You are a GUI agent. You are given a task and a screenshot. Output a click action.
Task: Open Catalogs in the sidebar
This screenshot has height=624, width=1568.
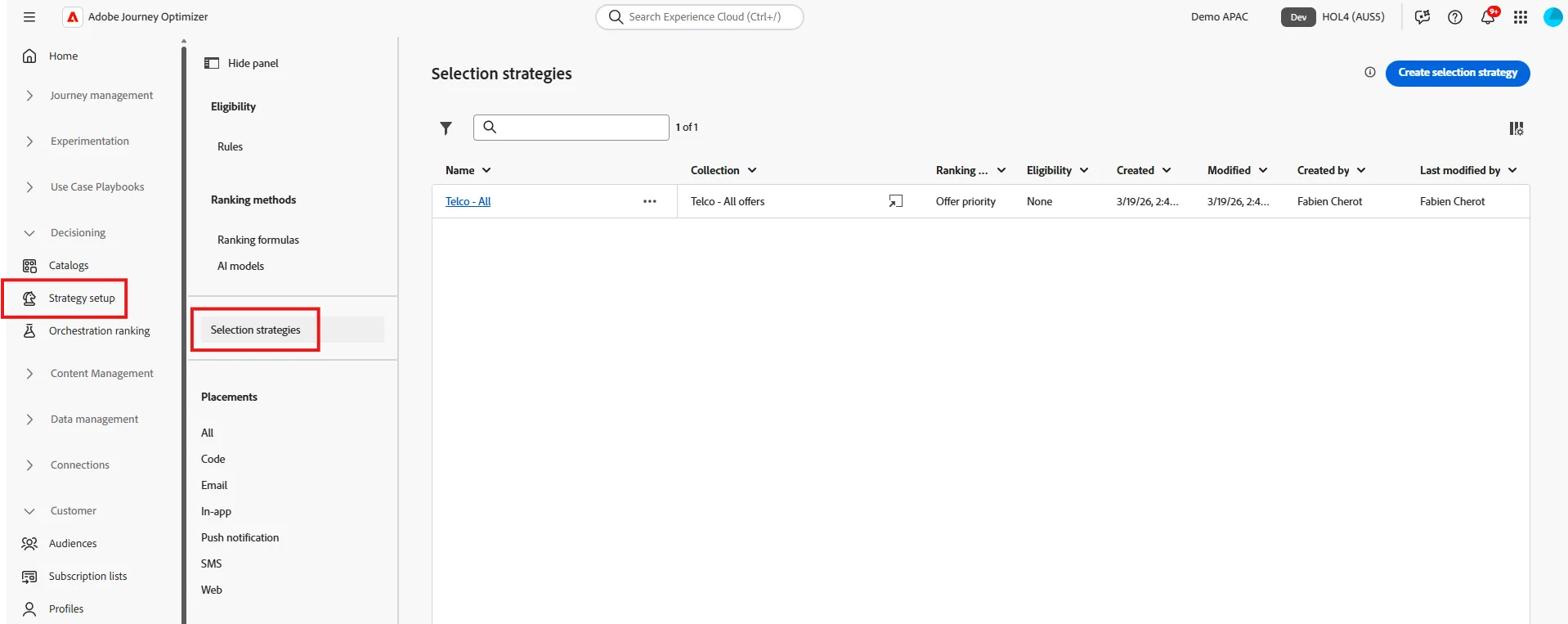coord(69,266)
